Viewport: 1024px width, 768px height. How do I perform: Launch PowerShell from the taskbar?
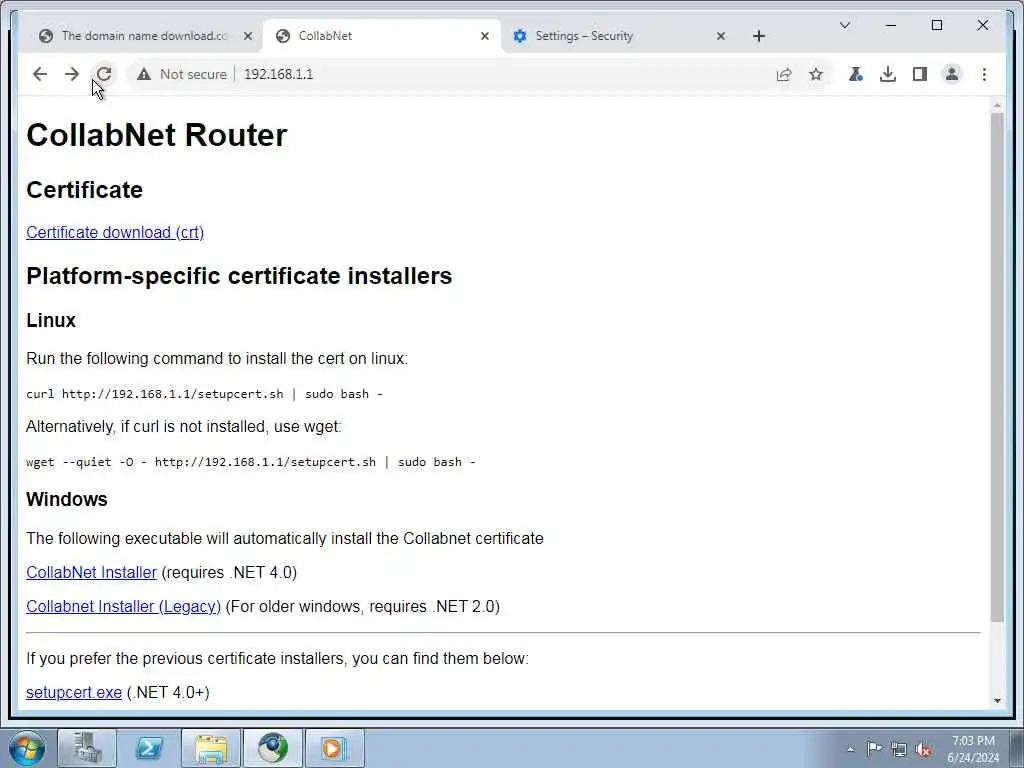click(149, 748)
